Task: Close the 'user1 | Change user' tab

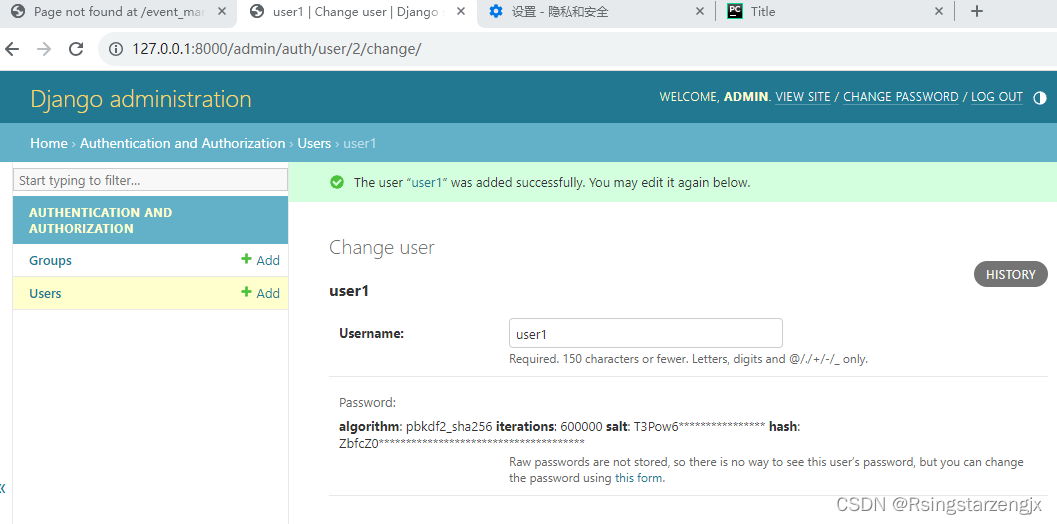Action: pyautogui.click(x=461, y=11)
